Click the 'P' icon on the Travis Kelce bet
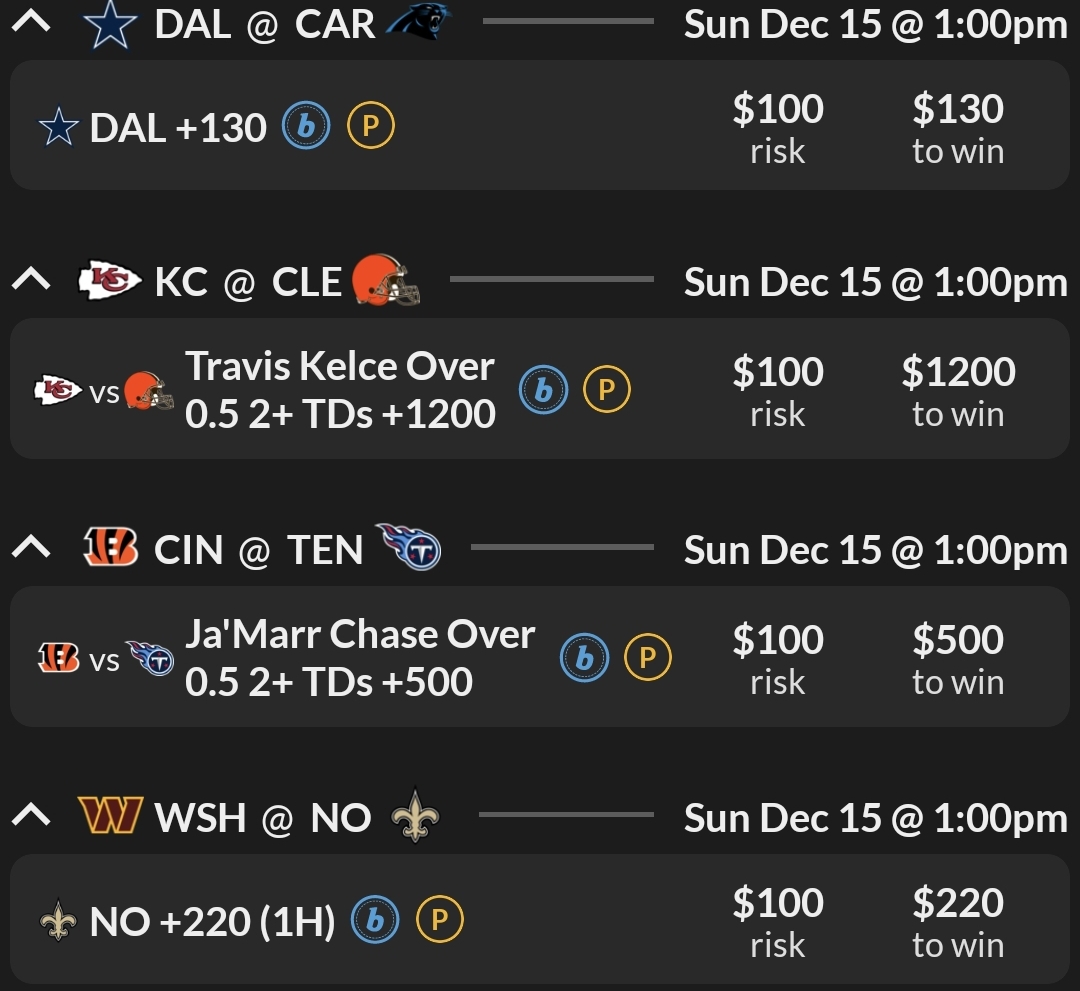This screenshot has width=1080, height=991. tap(609, 390)
